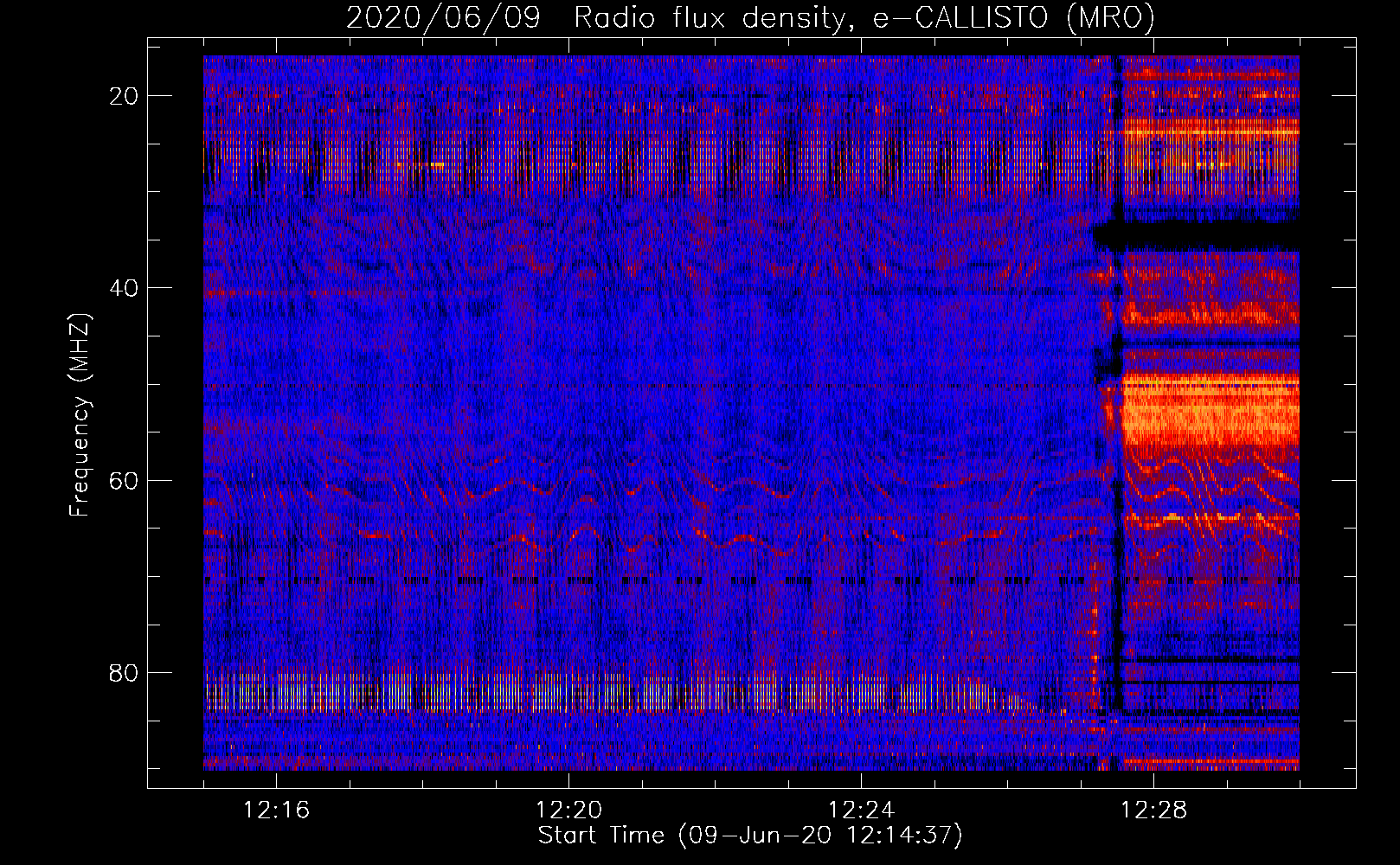Click the 12:28 time tick label
Viewport: 1400px width, 865px height.
[1153, 811]
